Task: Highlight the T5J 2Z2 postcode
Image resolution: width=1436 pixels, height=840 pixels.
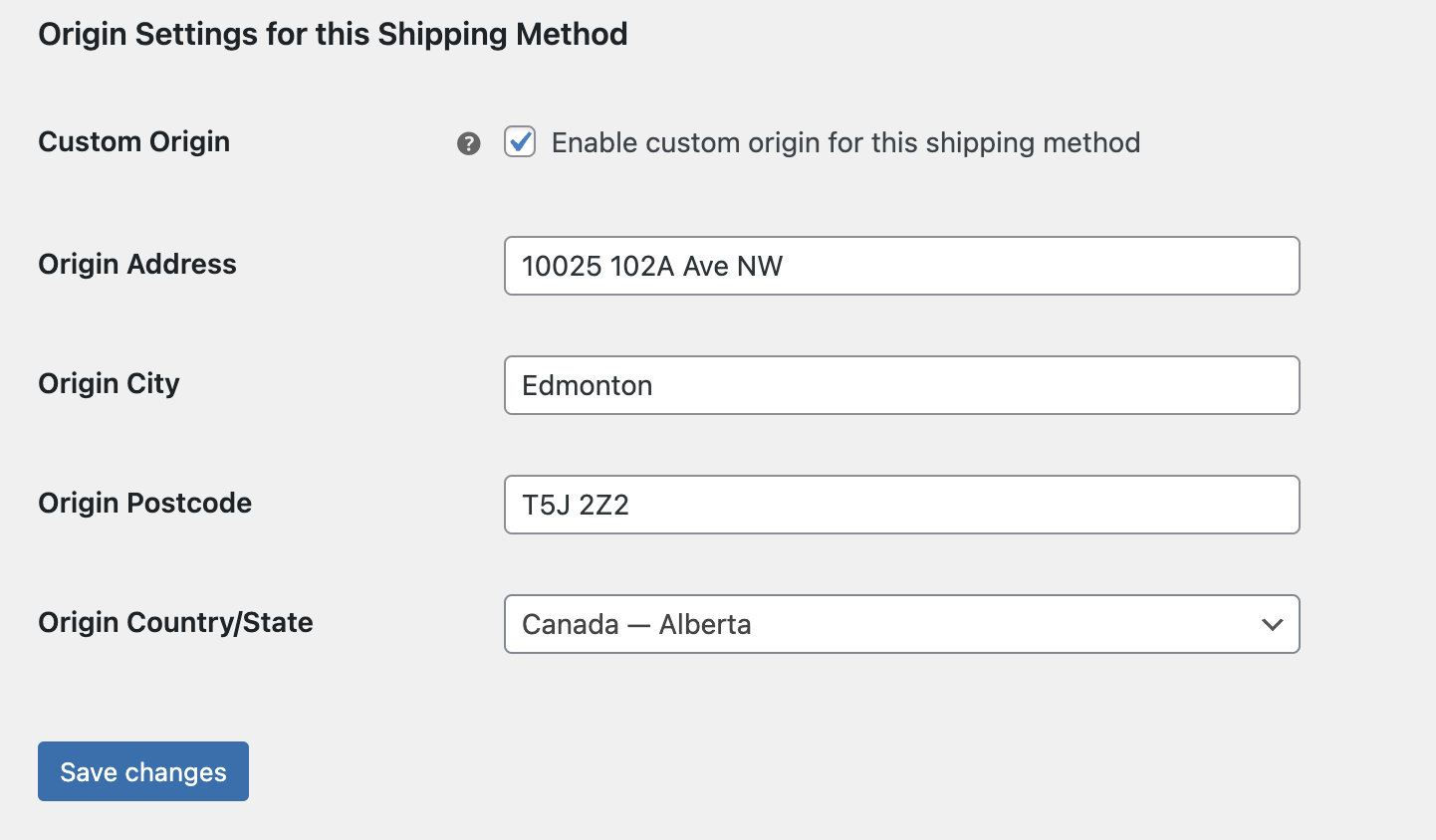Action: [575, 505]
